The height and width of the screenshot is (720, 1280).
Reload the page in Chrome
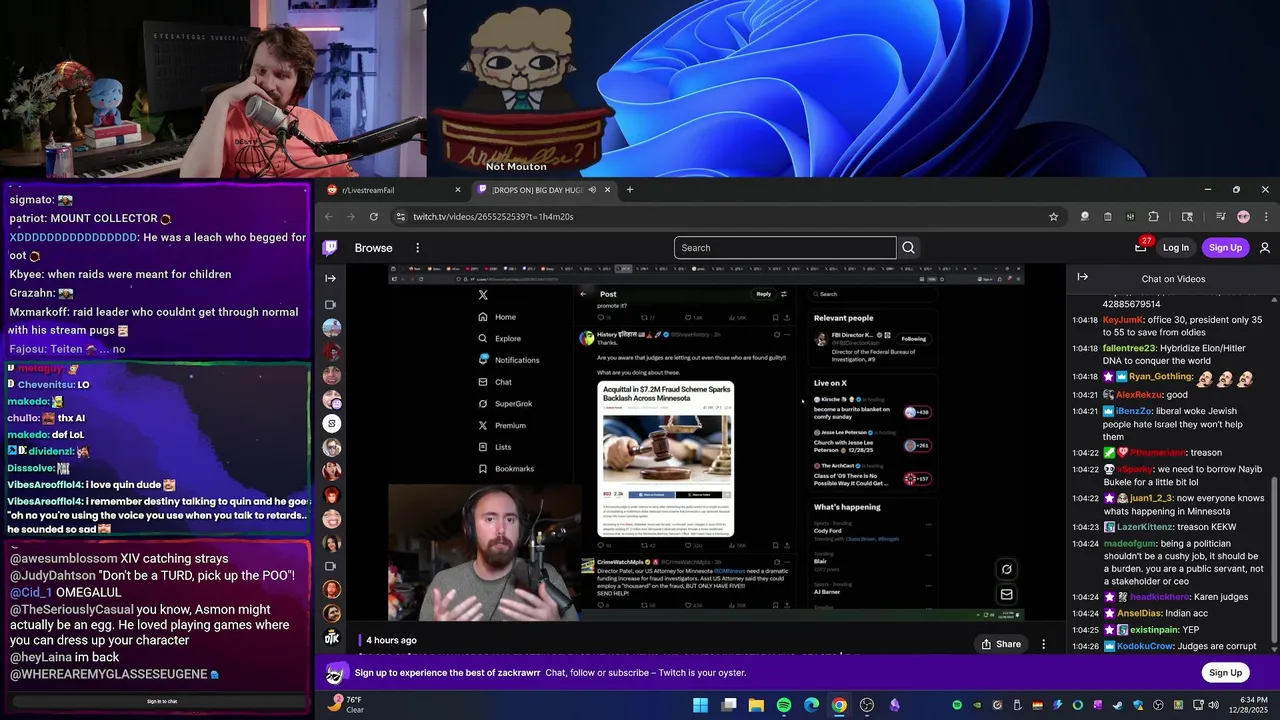coord(374,216)
